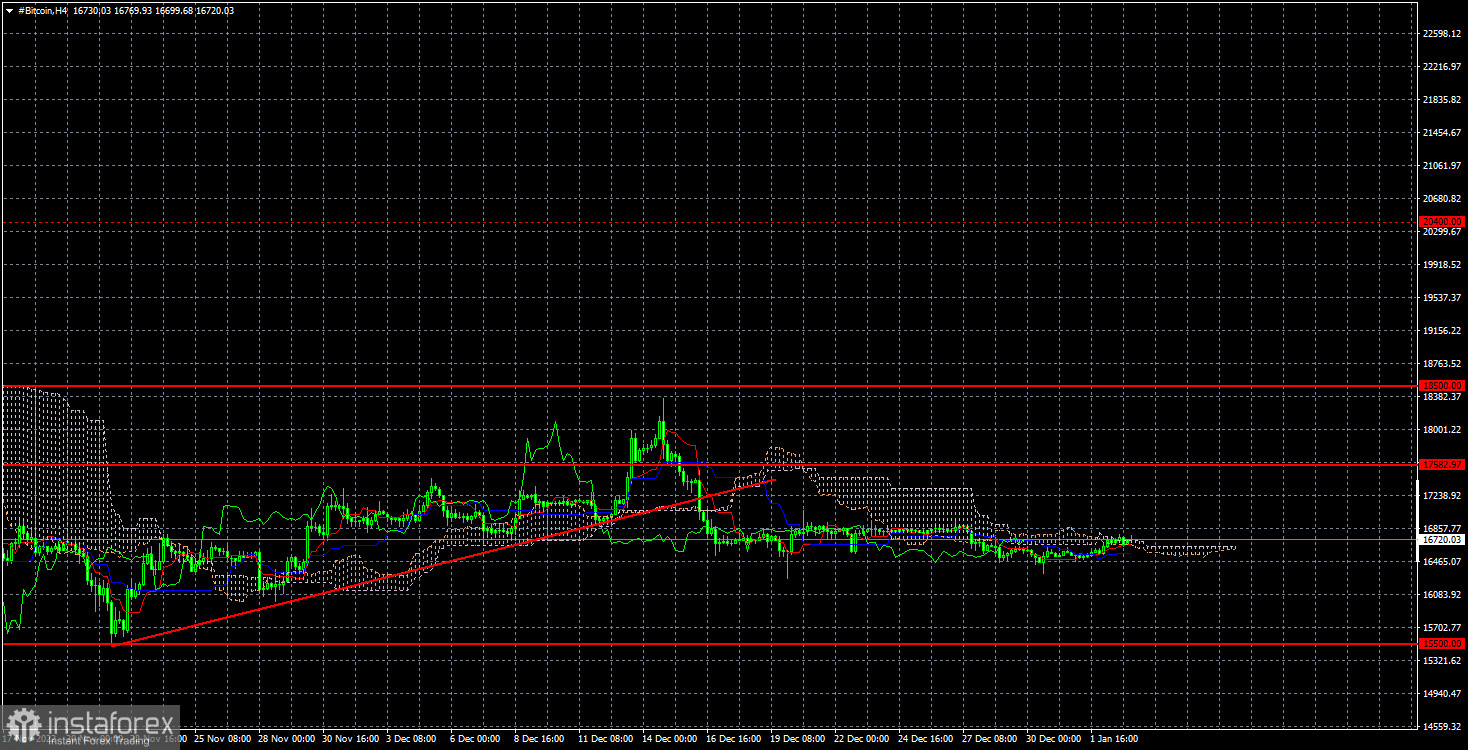The height and width of the screenshot is (750, 1468).
Task: Click the 17238.92 price axis value
Action: (x=1442, y=496)
